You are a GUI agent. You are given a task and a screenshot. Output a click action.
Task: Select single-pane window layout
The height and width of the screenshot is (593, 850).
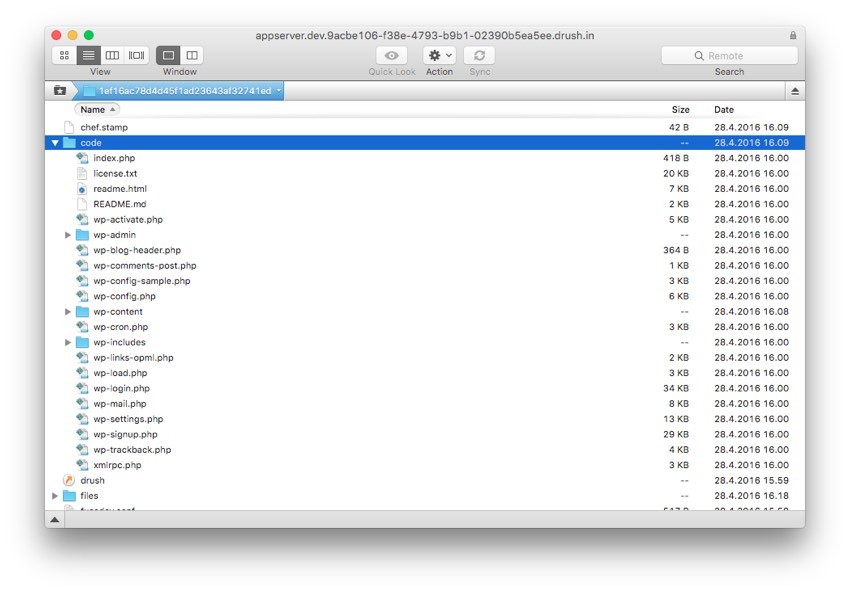[x=168, y=55]
